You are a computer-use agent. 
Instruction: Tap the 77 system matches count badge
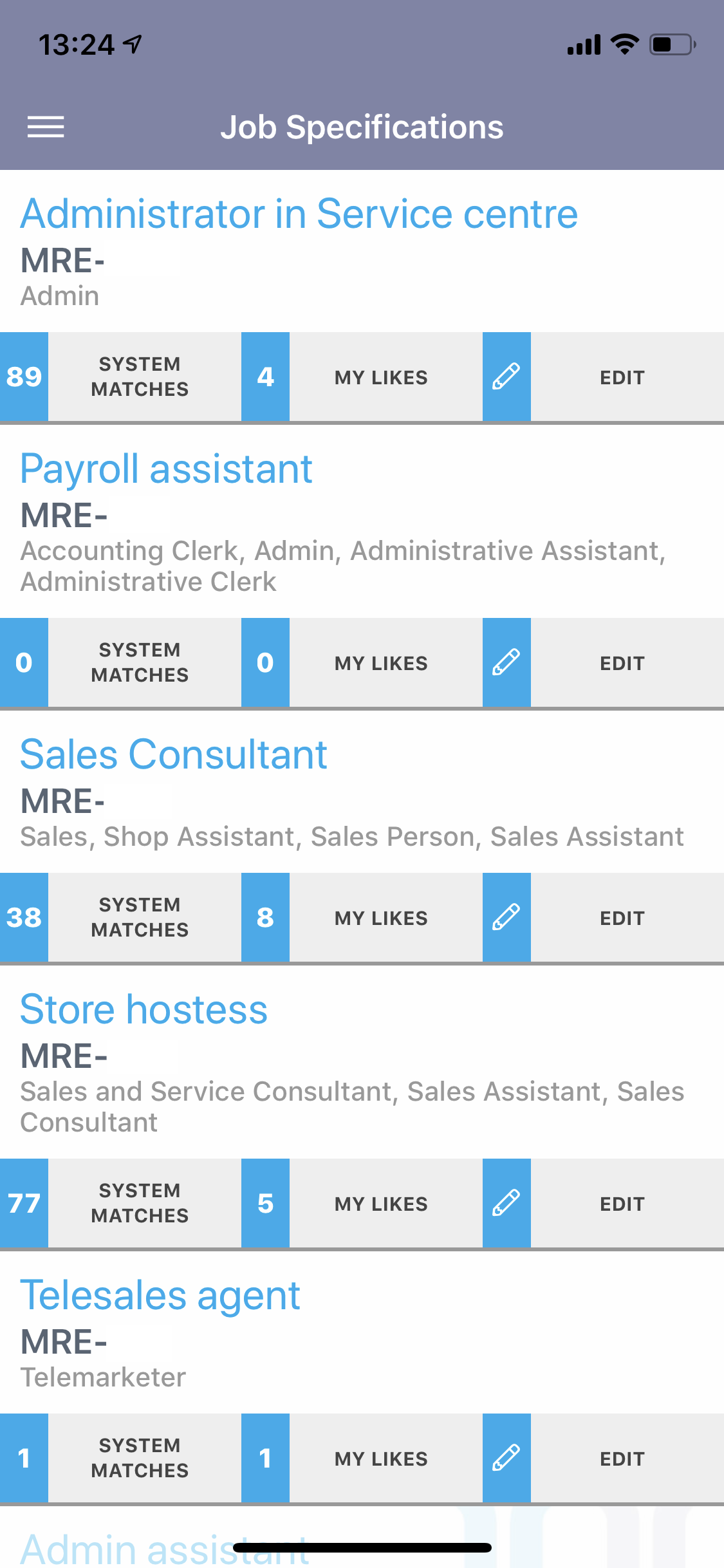24,1203
